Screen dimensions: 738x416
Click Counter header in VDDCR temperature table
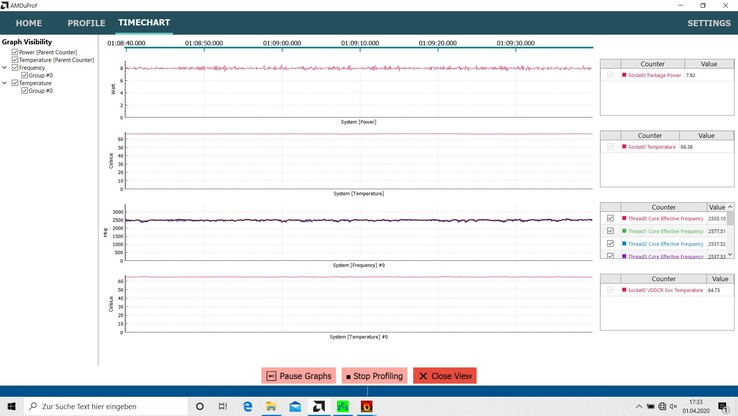[x=664, y=279]
